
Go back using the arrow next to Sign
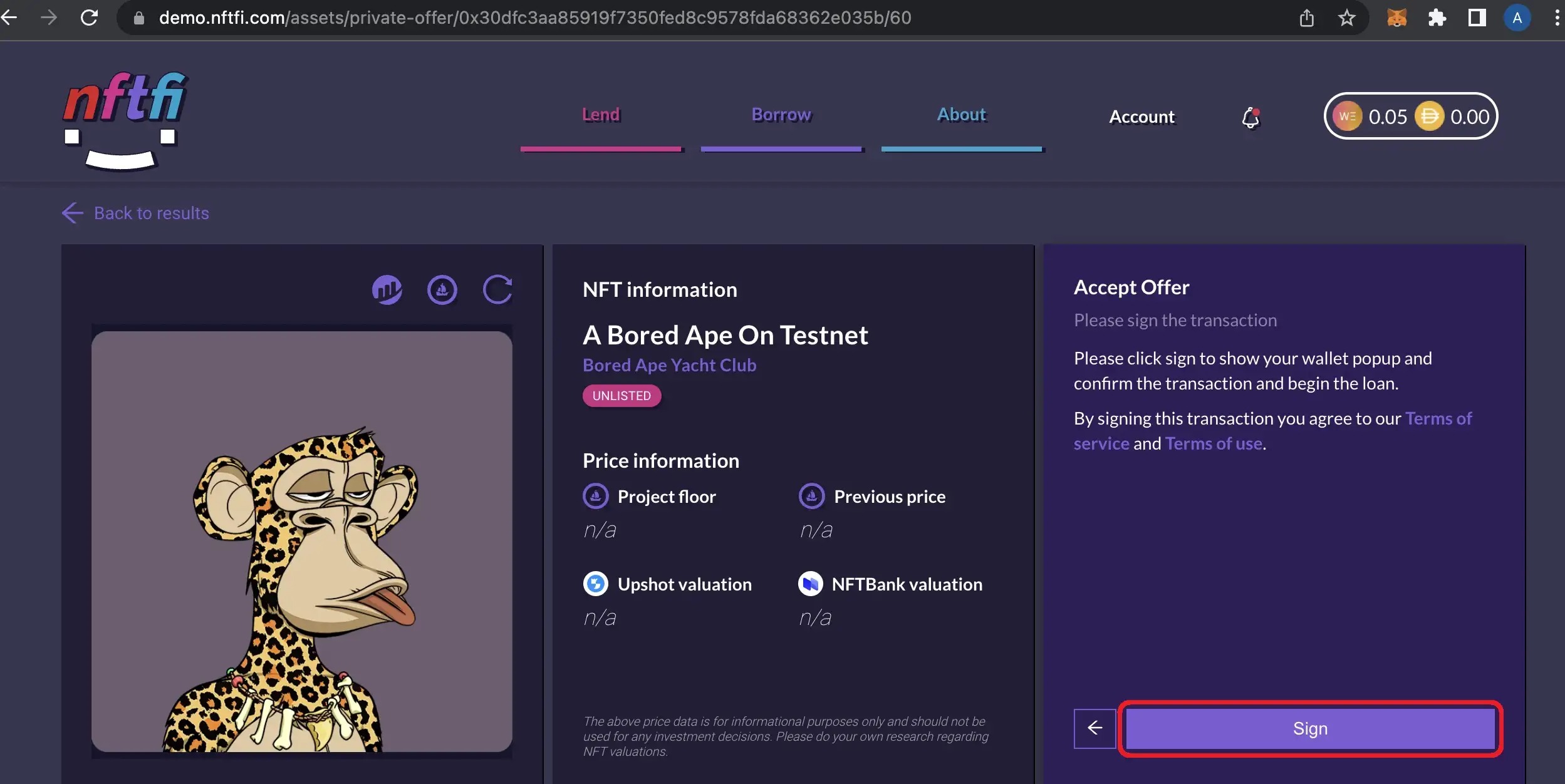coord(1094,728)
